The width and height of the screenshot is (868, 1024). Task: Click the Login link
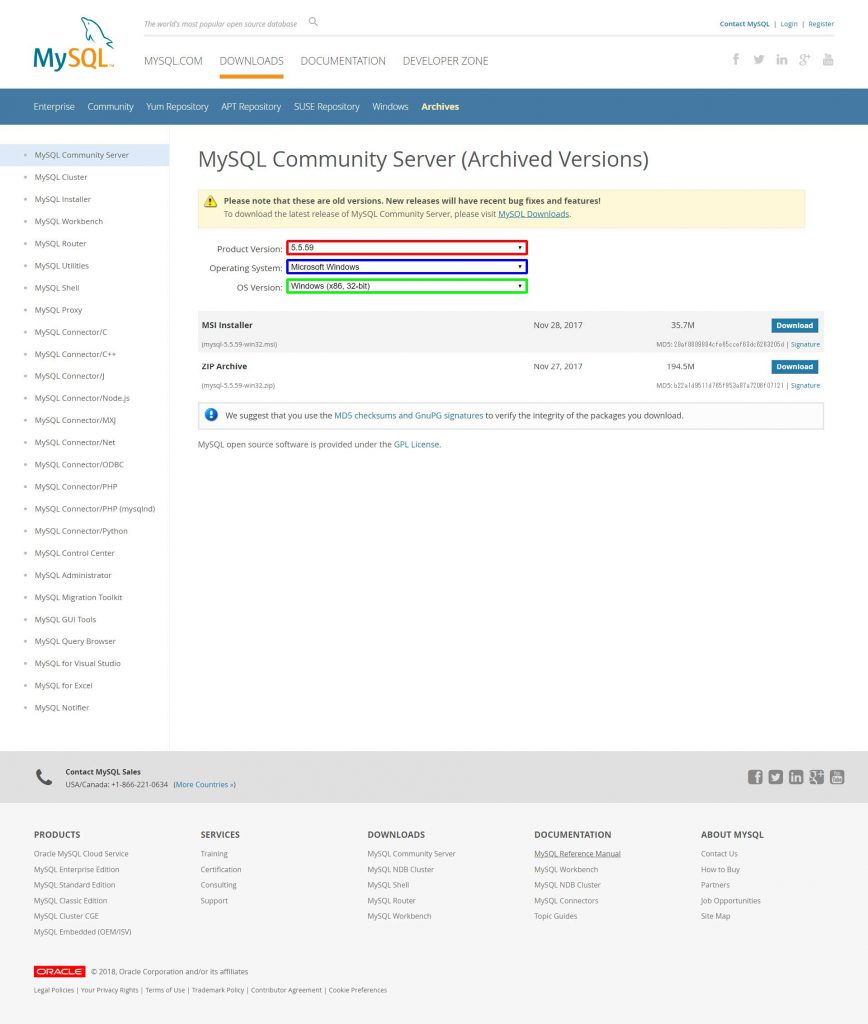click(789, 24)
